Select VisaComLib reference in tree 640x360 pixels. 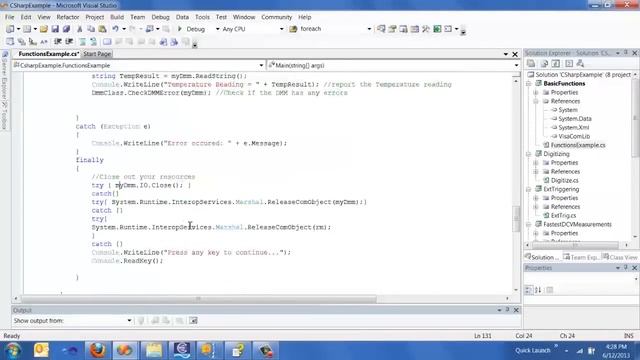[574, 136]
